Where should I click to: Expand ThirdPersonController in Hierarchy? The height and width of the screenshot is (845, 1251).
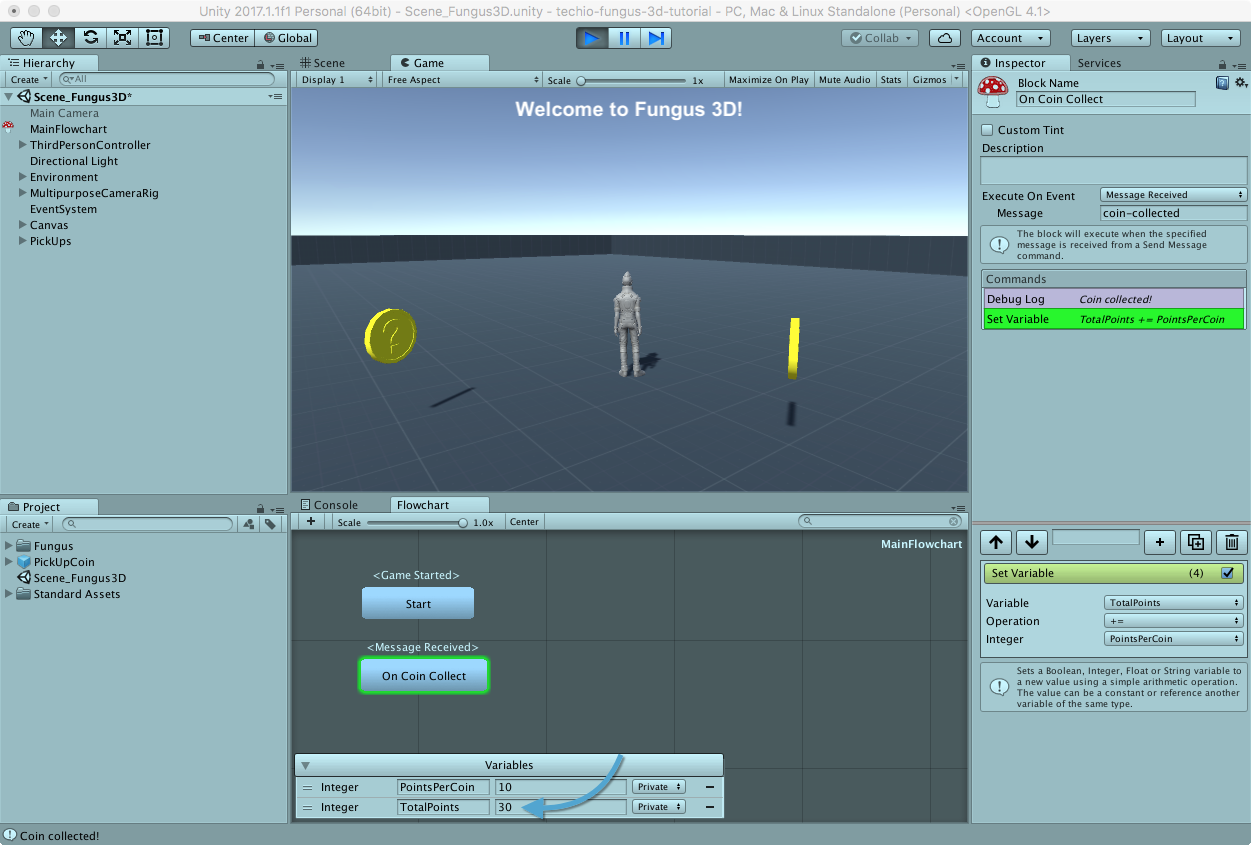(22, 145)
